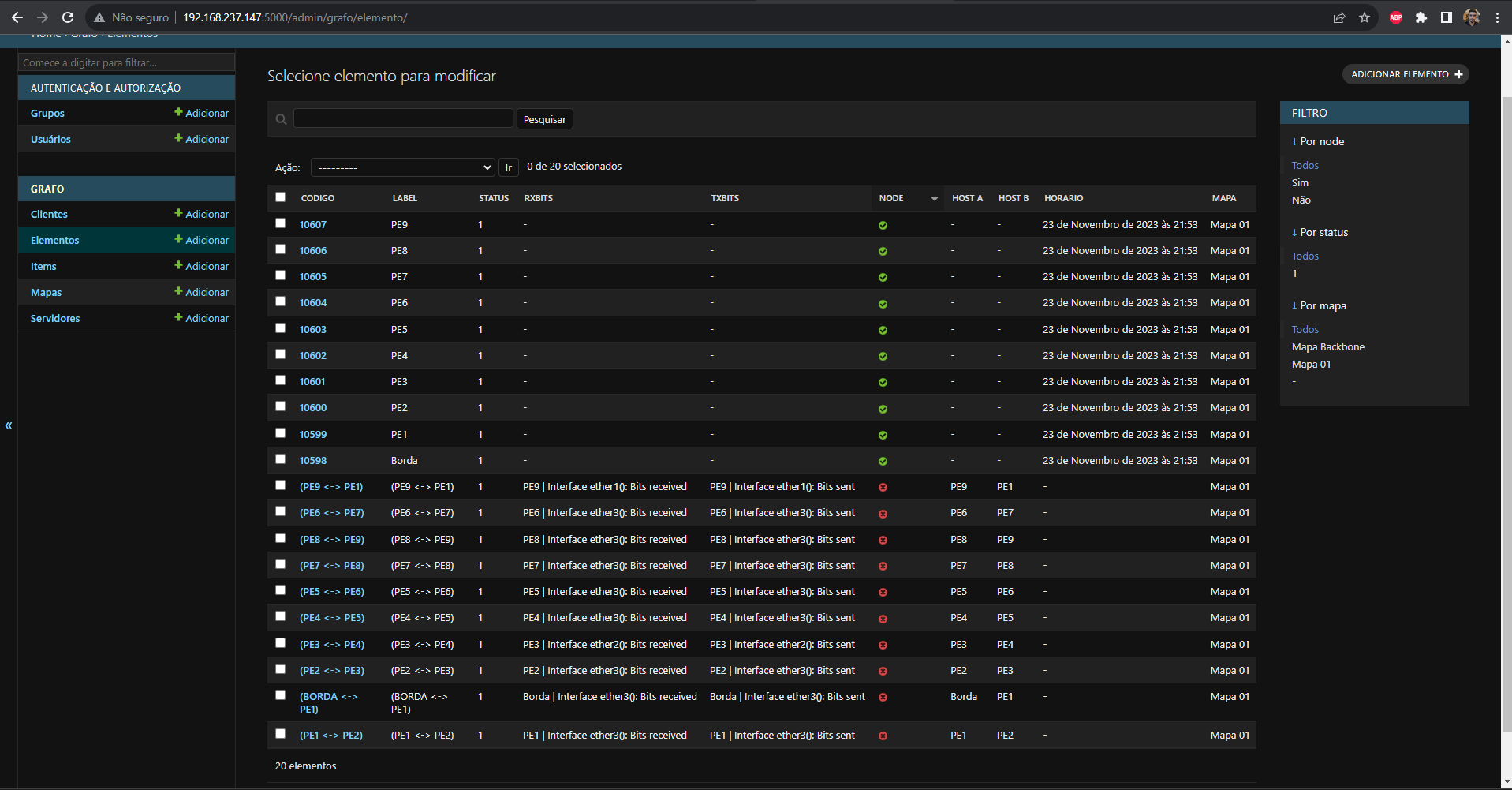Viewport: 1512px width, 790px height.
Task: Check the box for (PE4 <-> PE5)
Action: (280, 616)
